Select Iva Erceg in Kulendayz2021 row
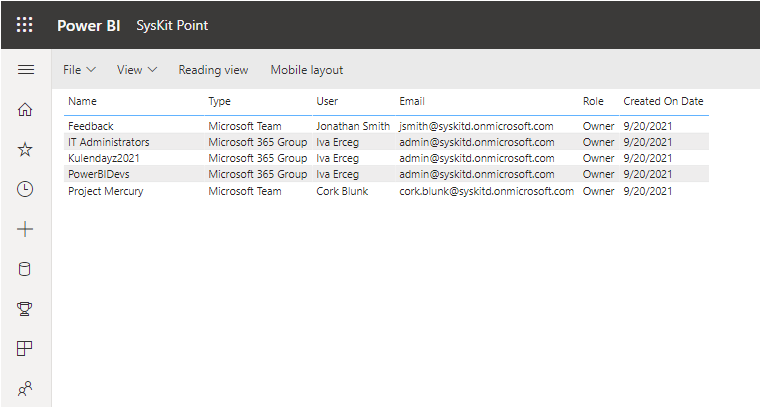760x407 pixels. (x=338, y=158)
